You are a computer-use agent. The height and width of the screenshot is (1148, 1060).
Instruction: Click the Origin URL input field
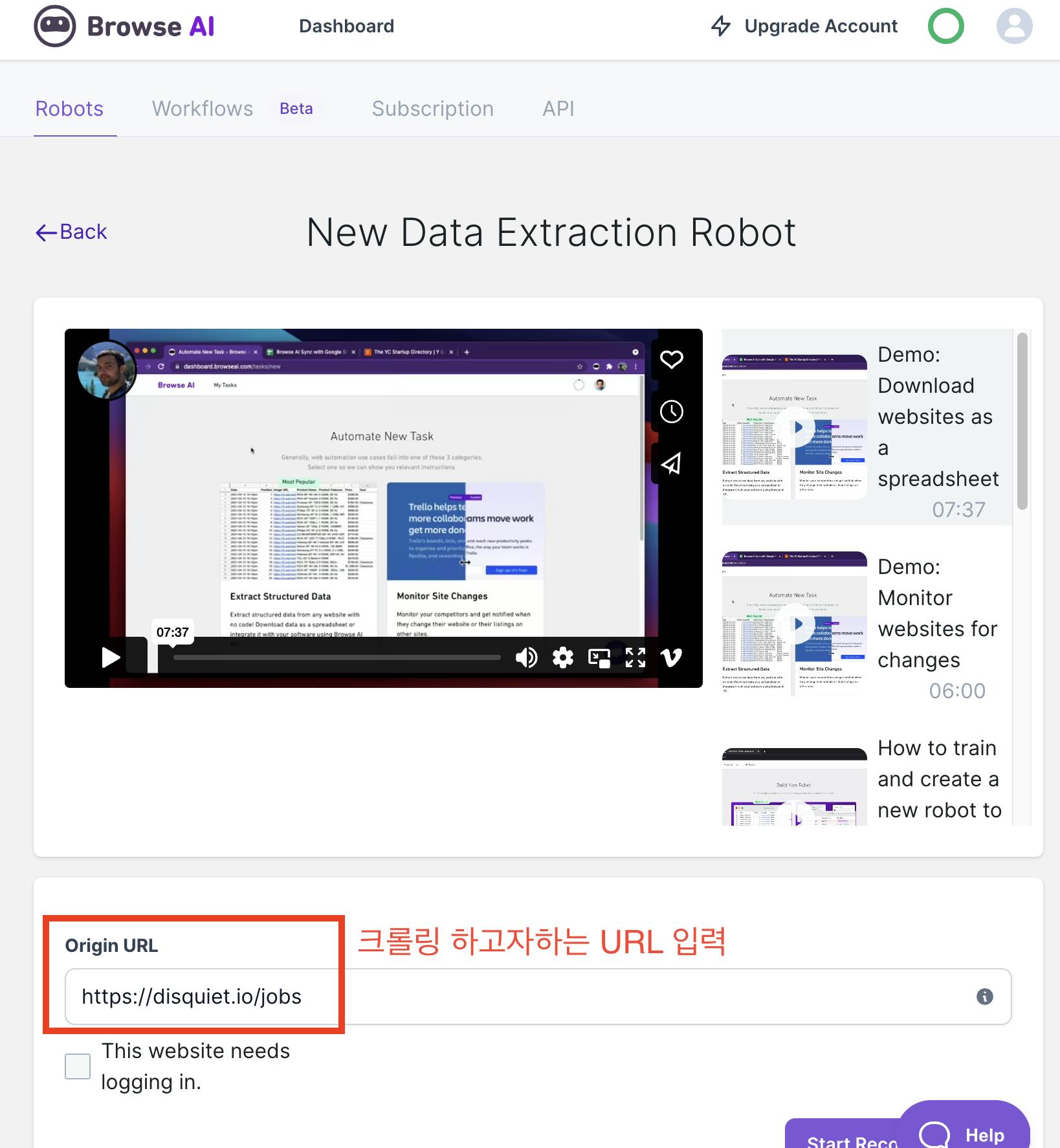coord(538,997)
